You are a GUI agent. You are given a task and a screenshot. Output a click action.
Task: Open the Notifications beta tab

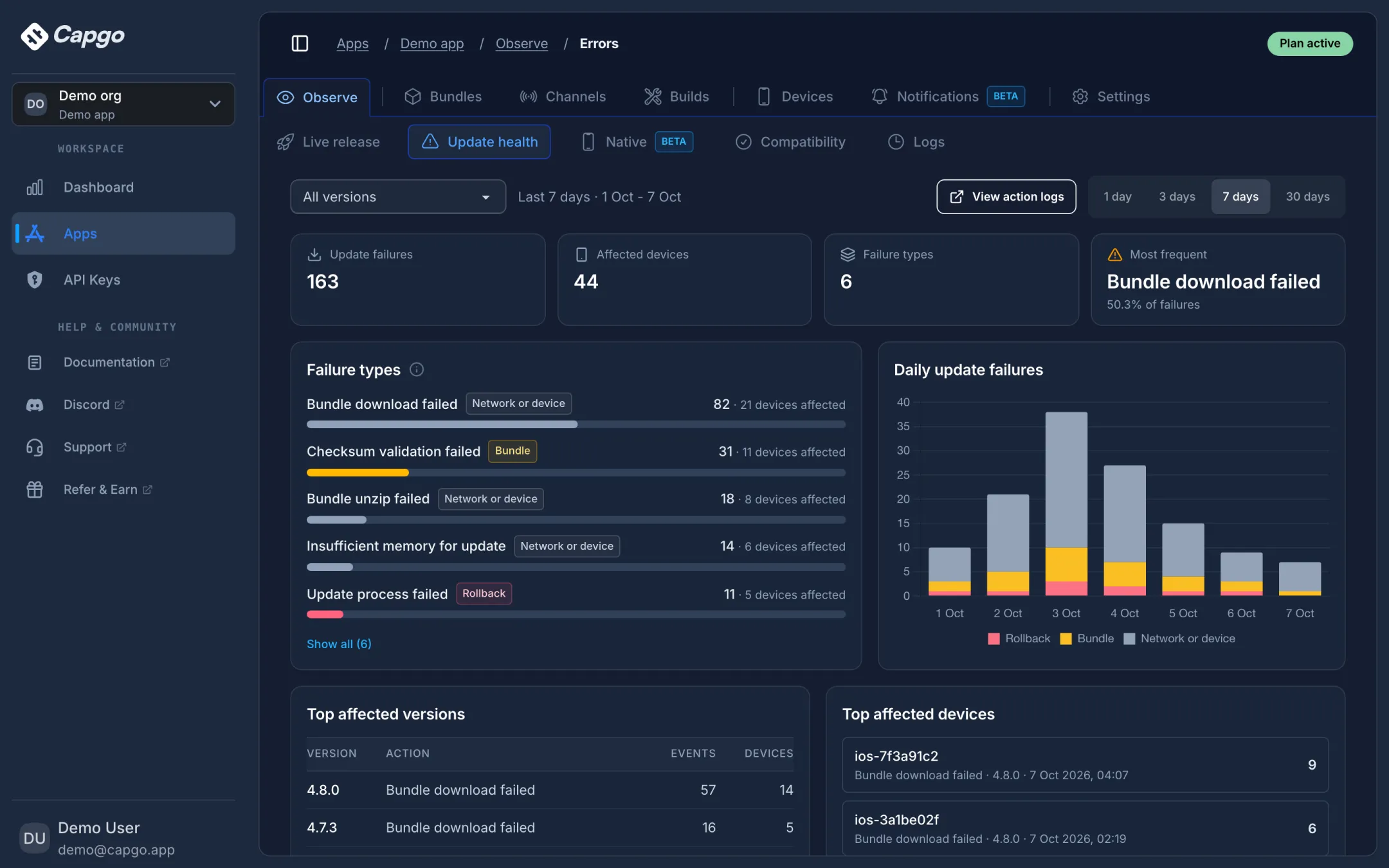(948, 96)
